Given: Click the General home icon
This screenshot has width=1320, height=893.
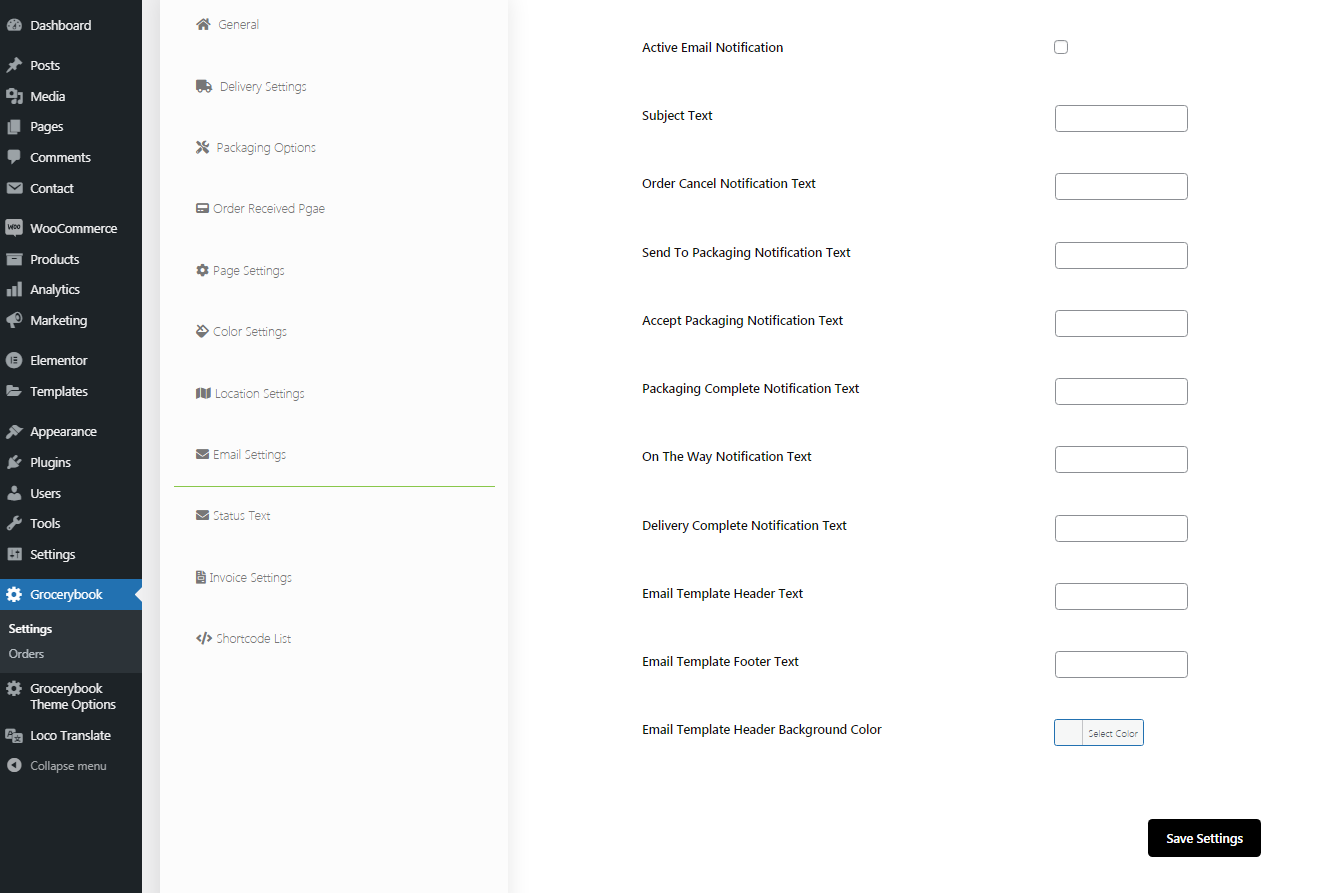Looking at the screenshot, I should 204,24.
